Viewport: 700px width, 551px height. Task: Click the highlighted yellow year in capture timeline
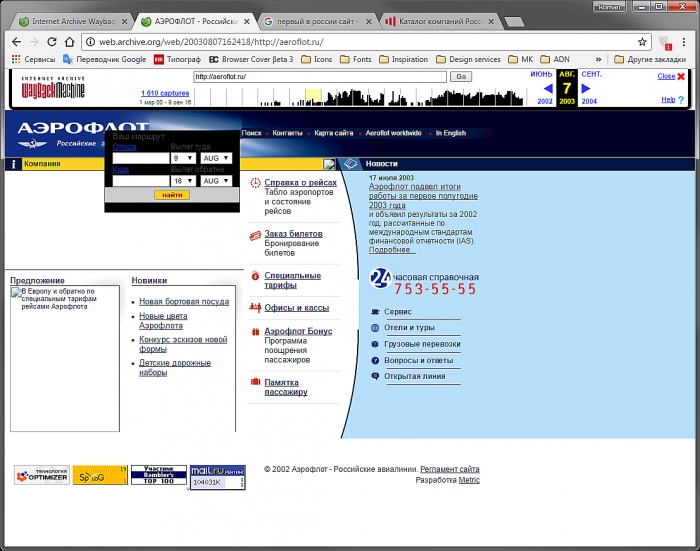tap(313, 97)
